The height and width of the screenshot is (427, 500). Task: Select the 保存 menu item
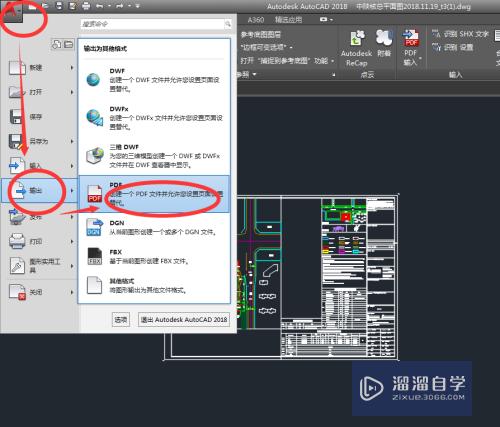[x=39, y=117]
